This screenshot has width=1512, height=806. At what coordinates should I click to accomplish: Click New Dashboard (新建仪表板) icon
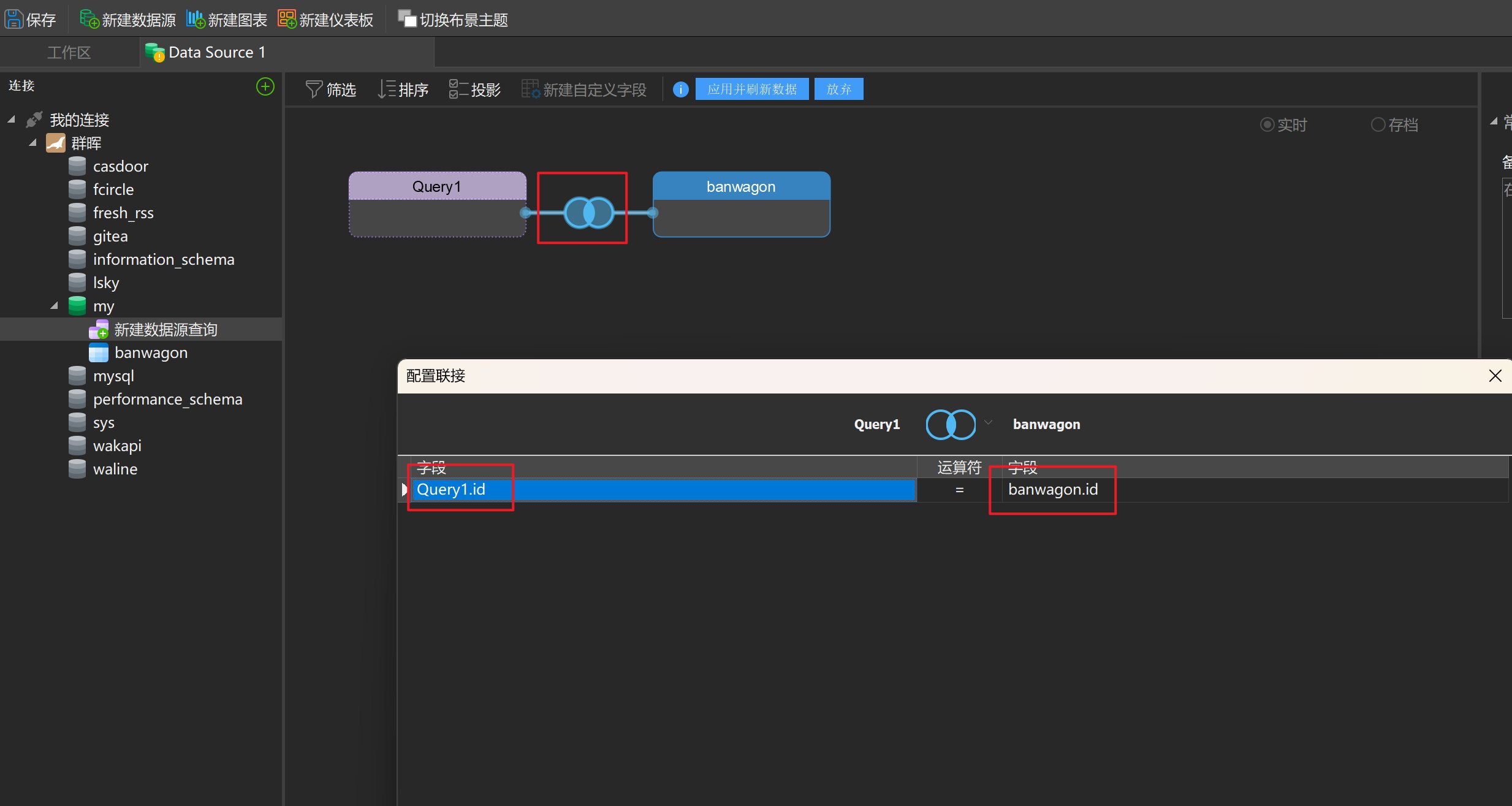(x=287, y=20)
